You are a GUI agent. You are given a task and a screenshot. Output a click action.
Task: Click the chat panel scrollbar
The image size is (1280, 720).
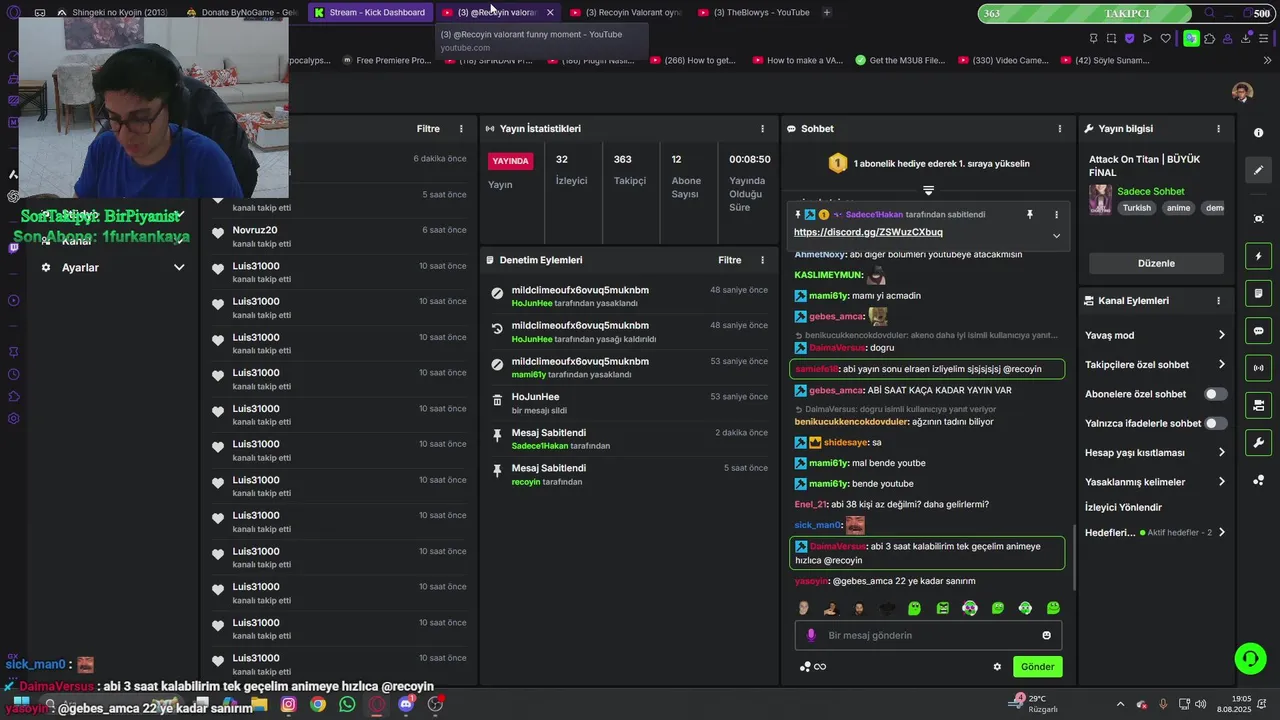(1074, 558)
